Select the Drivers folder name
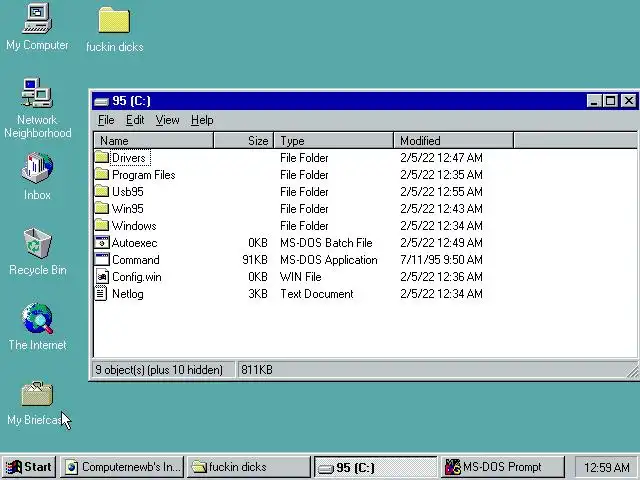Viewport: 640px width, 480px height. click(x=130, y=158)
